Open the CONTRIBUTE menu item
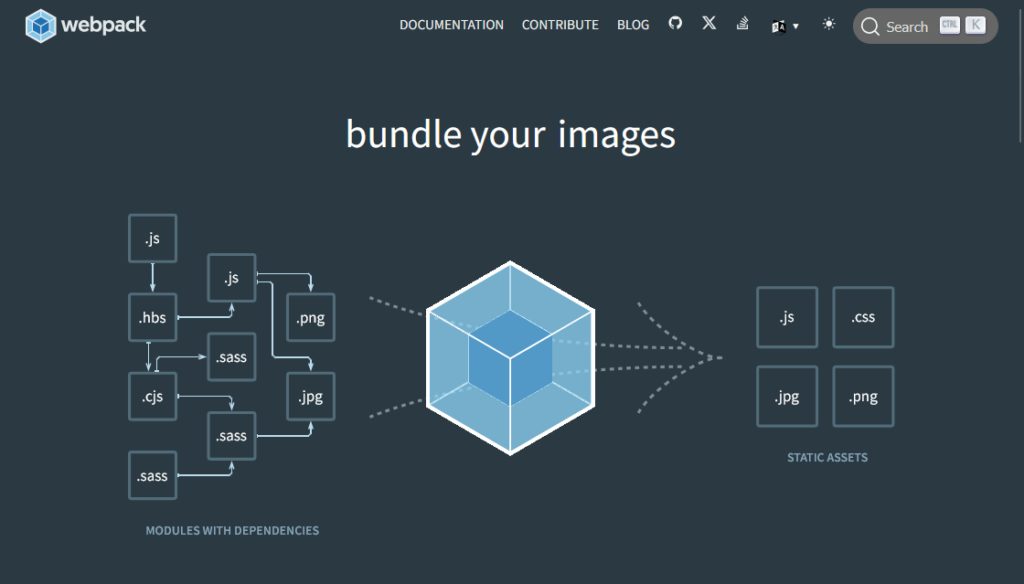 560,25
